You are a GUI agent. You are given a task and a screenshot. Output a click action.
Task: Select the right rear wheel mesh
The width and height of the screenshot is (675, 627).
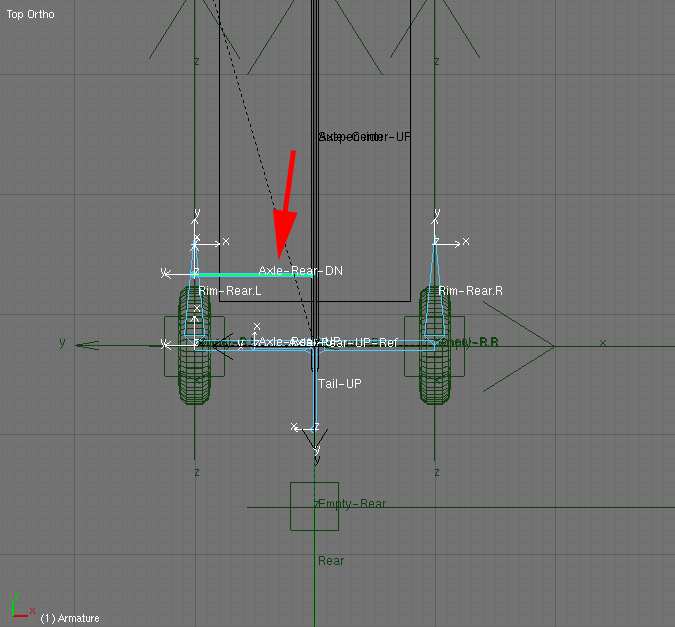pos(435,345)
